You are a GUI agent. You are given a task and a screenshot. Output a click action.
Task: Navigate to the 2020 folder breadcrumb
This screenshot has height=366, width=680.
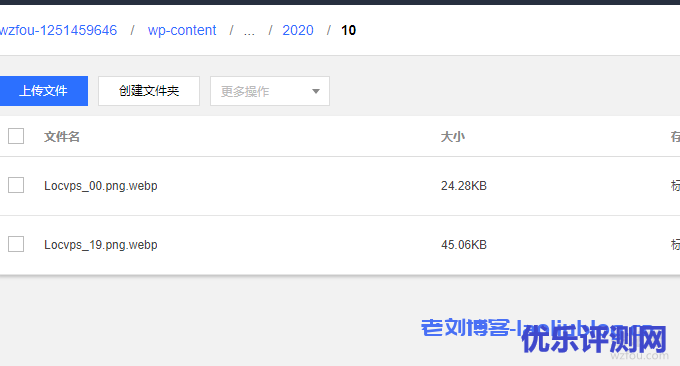click(x=298, y=30)
